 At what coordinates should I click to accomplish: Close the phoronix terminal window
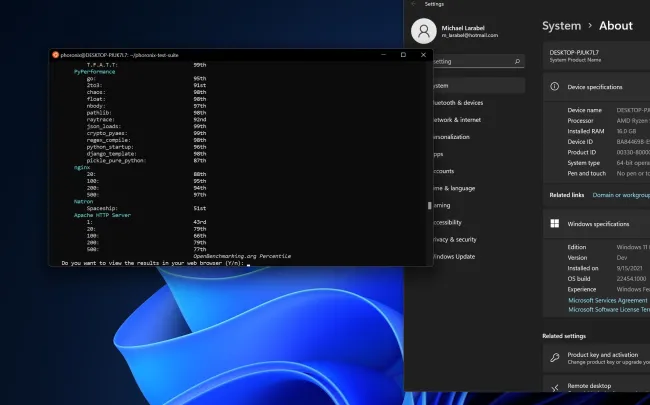[x=423, y=55]
